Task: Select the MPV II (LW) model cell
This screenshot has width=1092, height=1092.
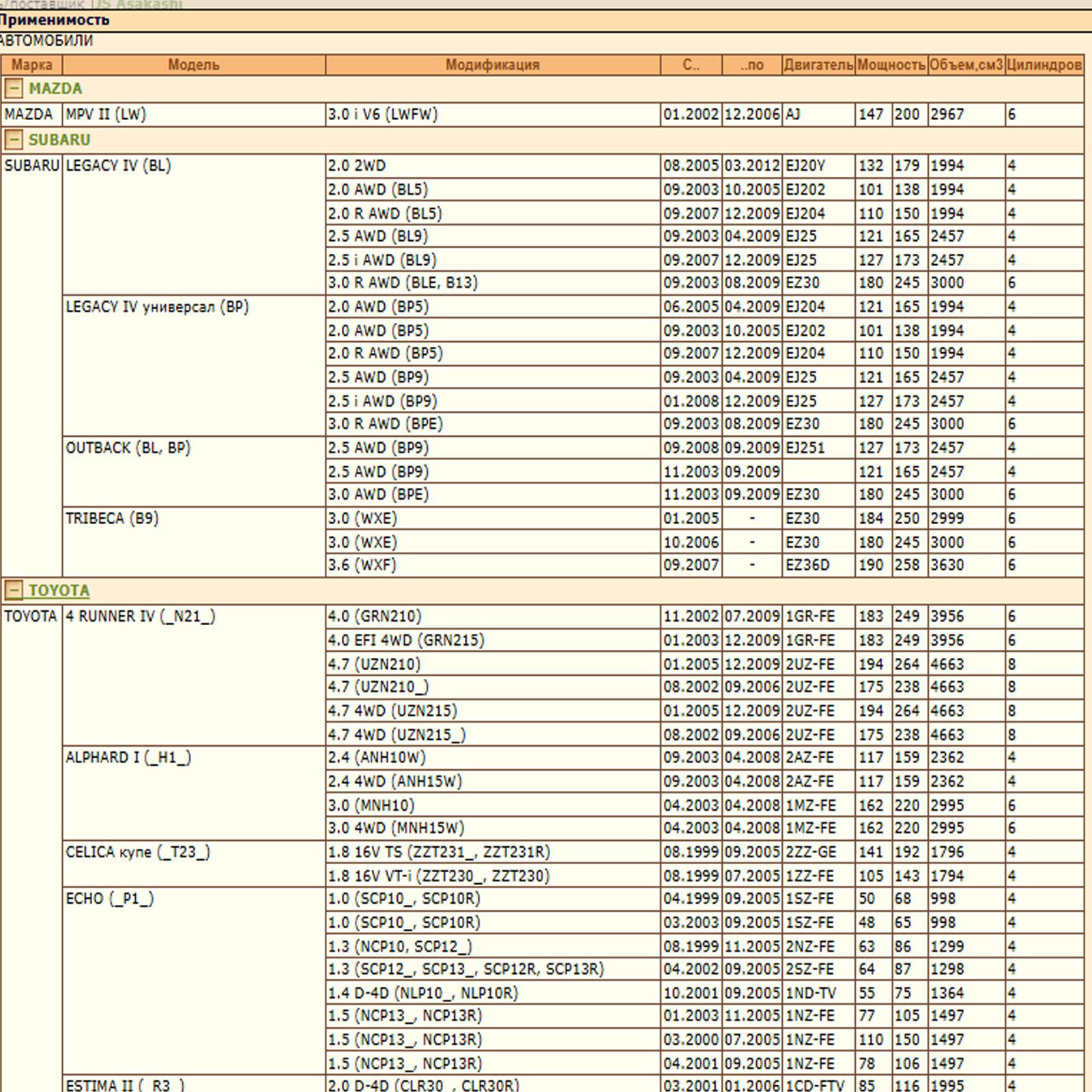Action: (106, 114)
